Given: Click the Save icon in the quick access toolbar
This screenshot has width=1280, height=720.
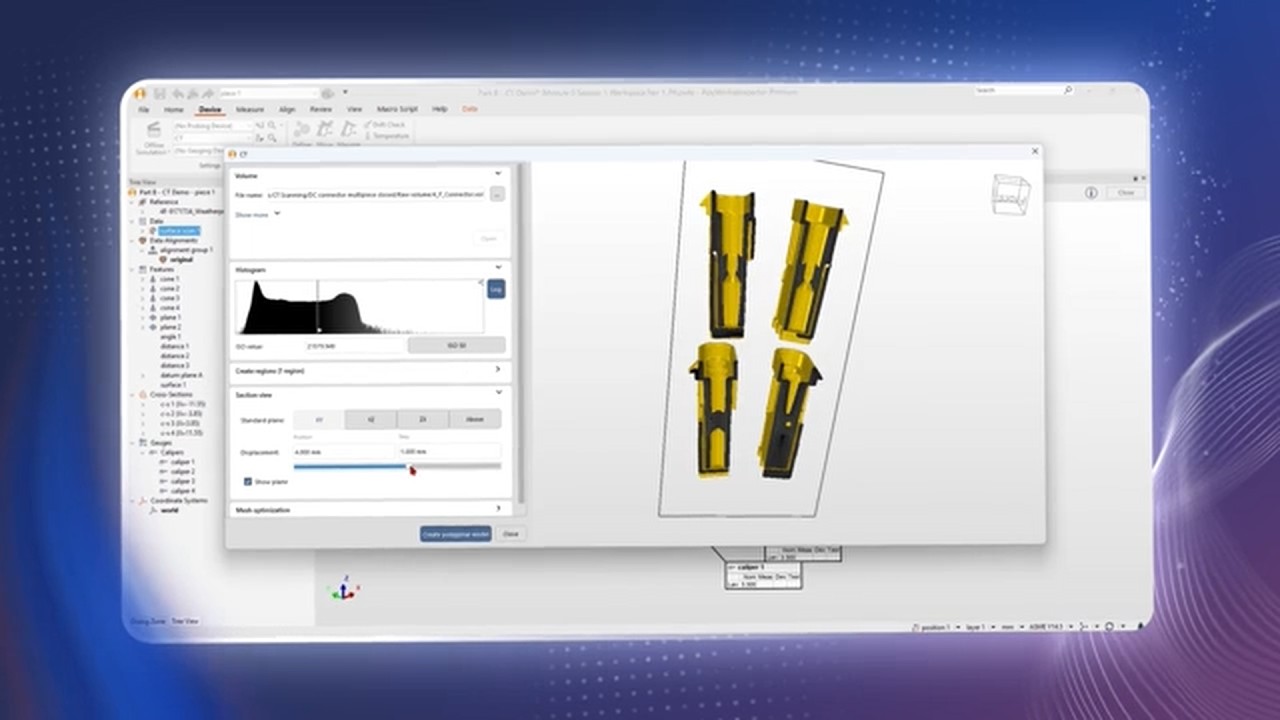Looking at the screenshot, I should (x=159, y=93).
